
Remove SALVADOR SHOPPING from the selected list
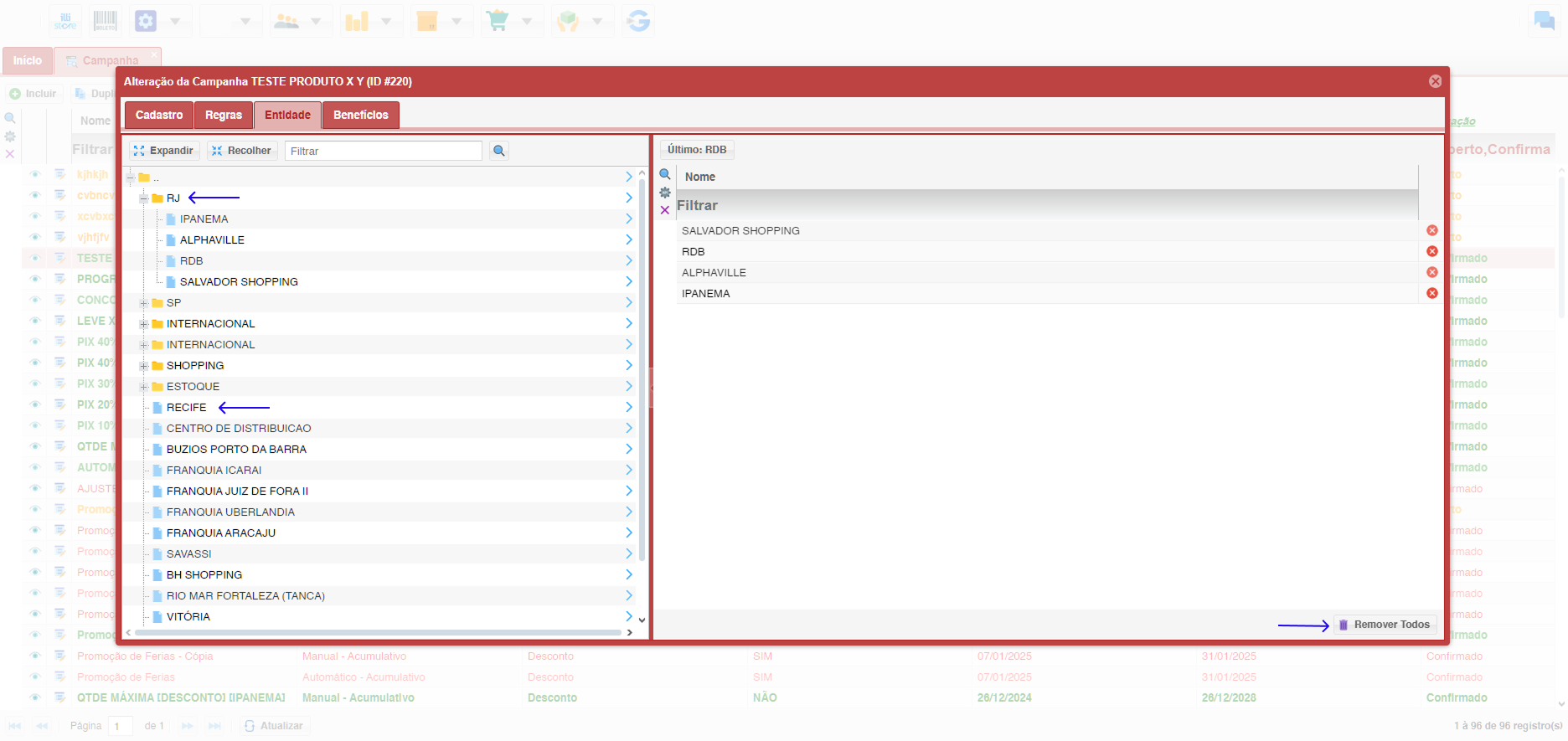click(1431, 230)
